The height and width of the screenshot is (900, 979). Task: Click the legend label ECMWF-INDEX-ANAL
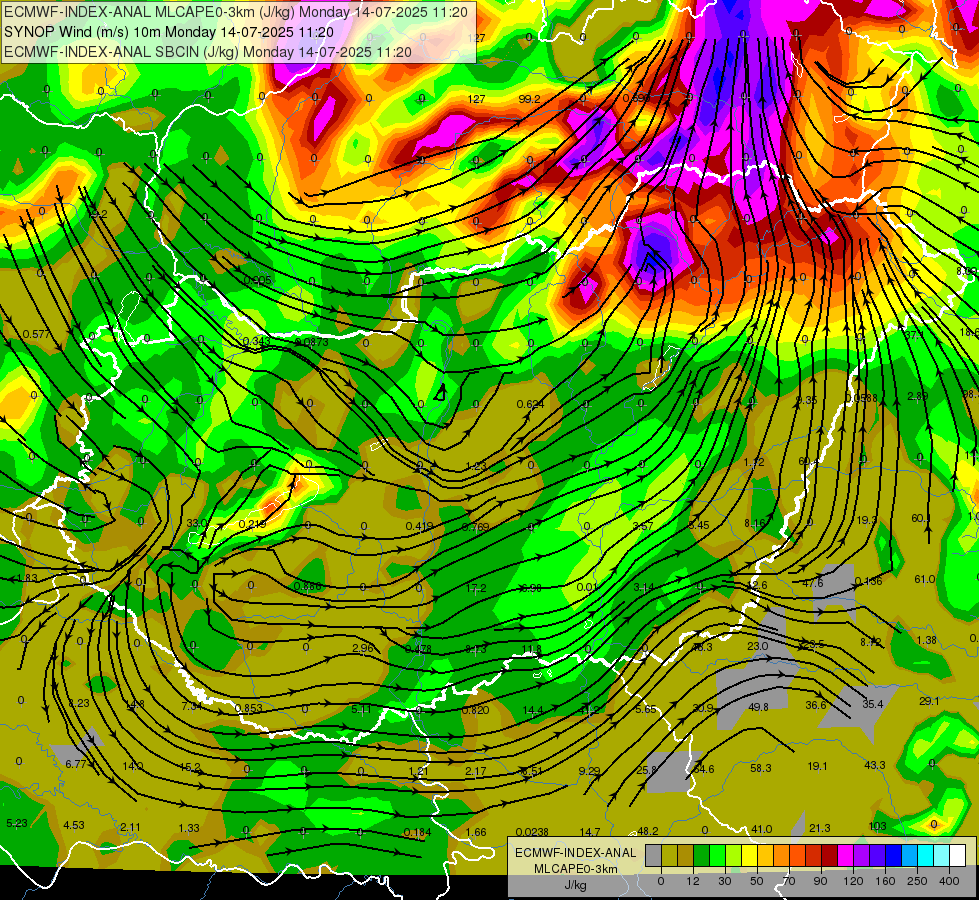(x=576, y=853)
